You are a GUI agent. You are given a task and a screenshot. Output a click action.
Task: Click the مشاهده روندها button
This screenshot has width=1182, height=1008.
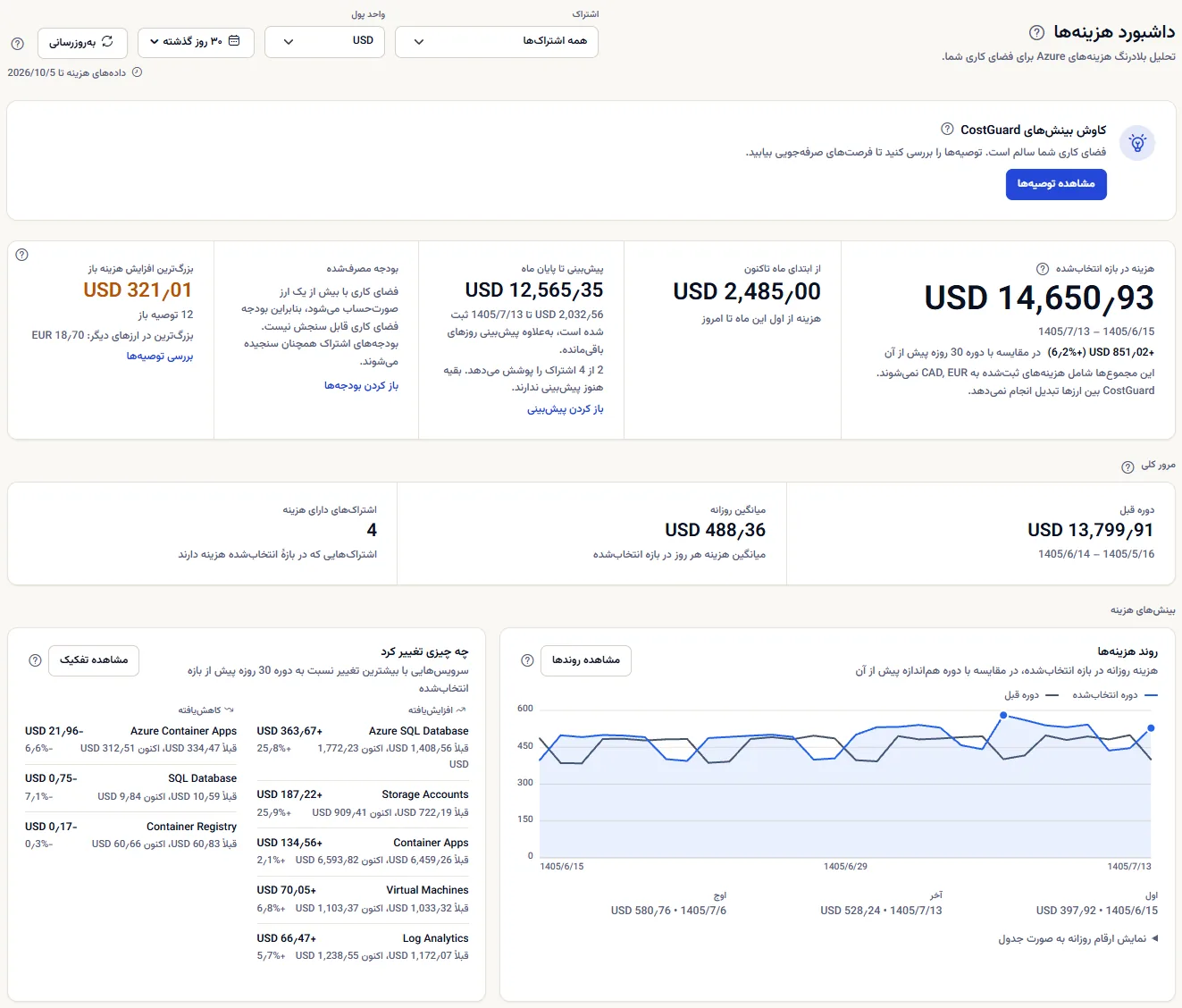pyautogui.click(x=586, y=660)
